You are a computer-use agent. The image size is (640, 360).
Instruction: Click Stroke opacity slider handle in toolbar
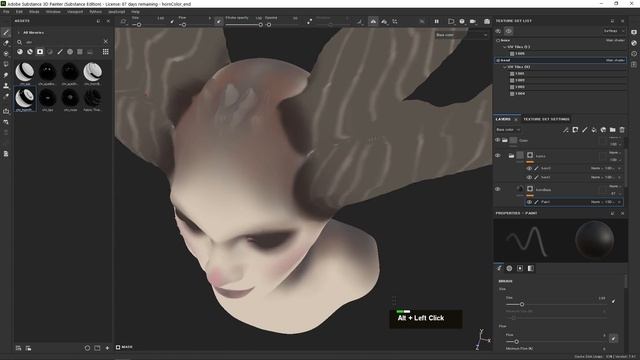260,25
